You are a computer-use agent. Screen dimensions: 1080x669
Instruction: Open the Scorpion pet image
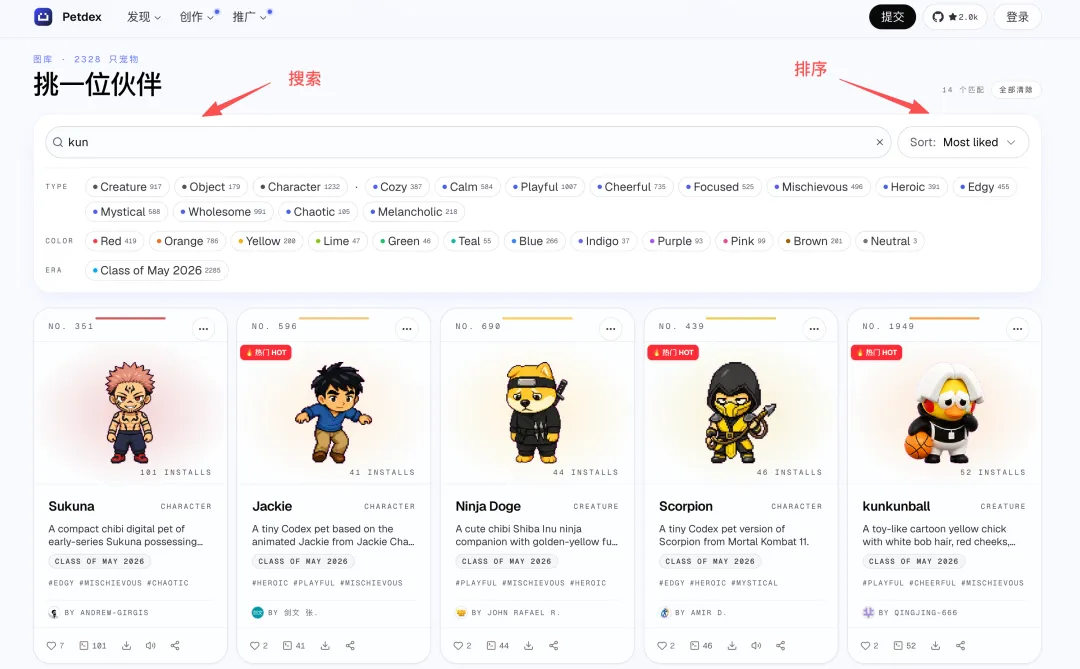[740, 412]
